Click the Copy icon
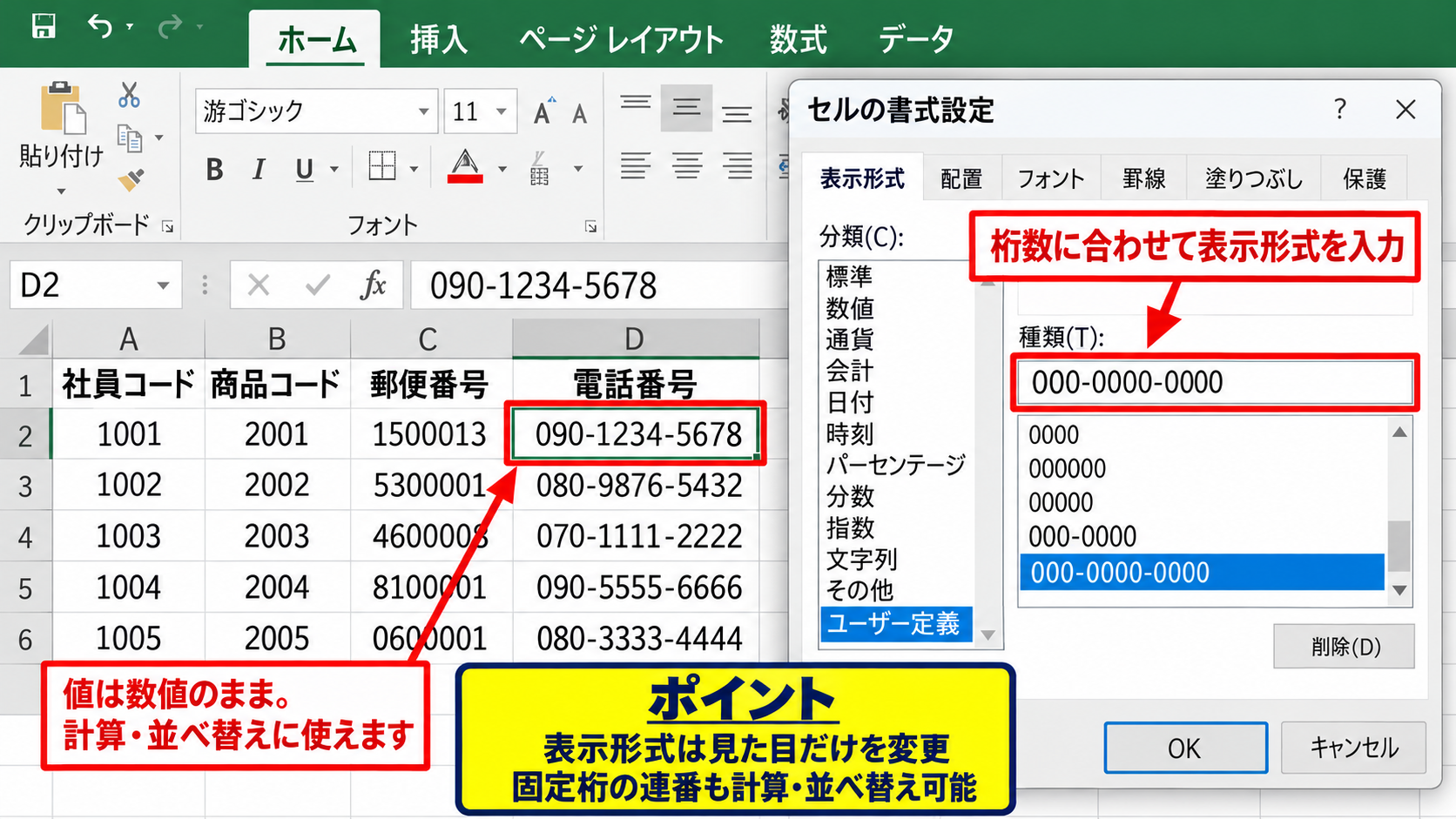 pos(130,138)
